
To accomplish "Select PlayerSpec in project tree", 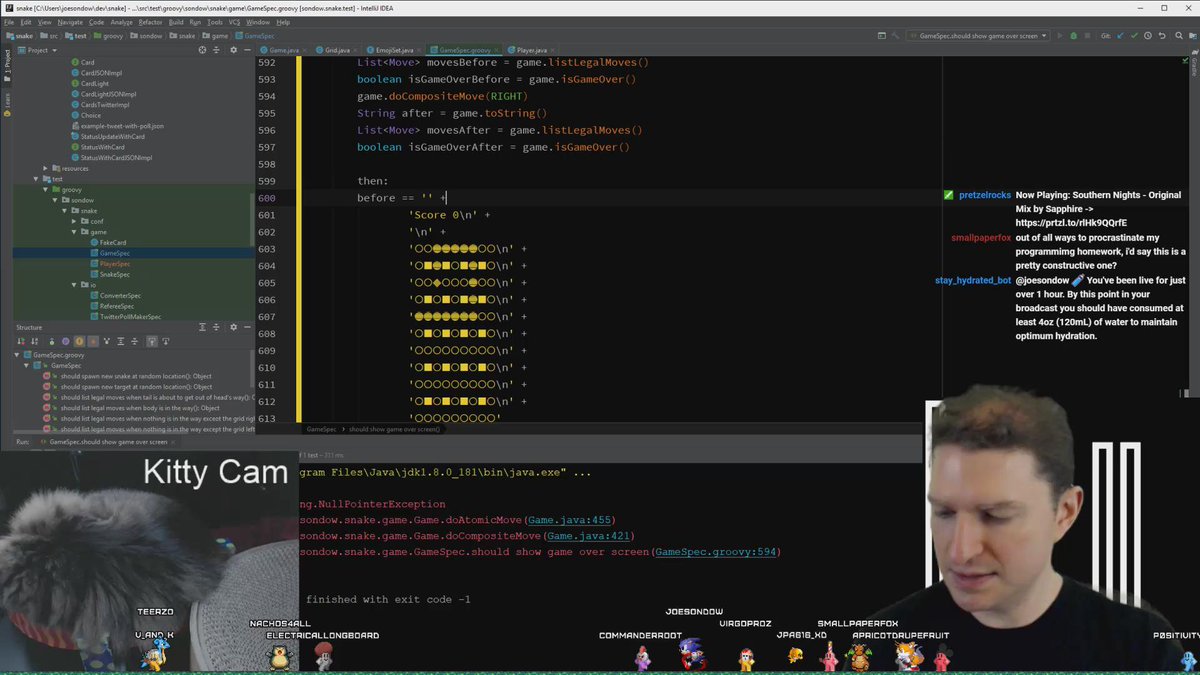I will 115,264.
